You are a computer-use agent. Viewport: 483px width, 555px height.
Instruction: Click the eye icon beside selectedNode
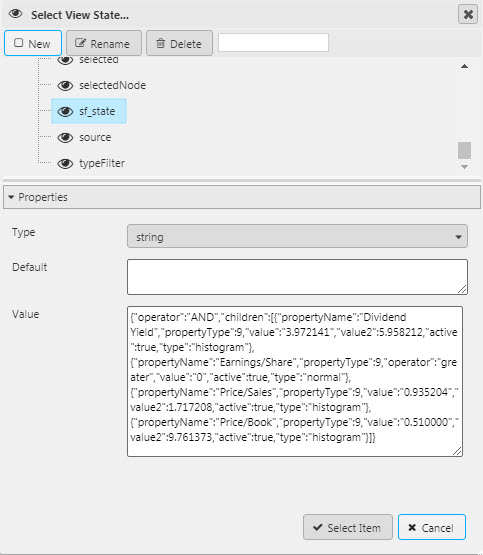[x=65, y=85]
